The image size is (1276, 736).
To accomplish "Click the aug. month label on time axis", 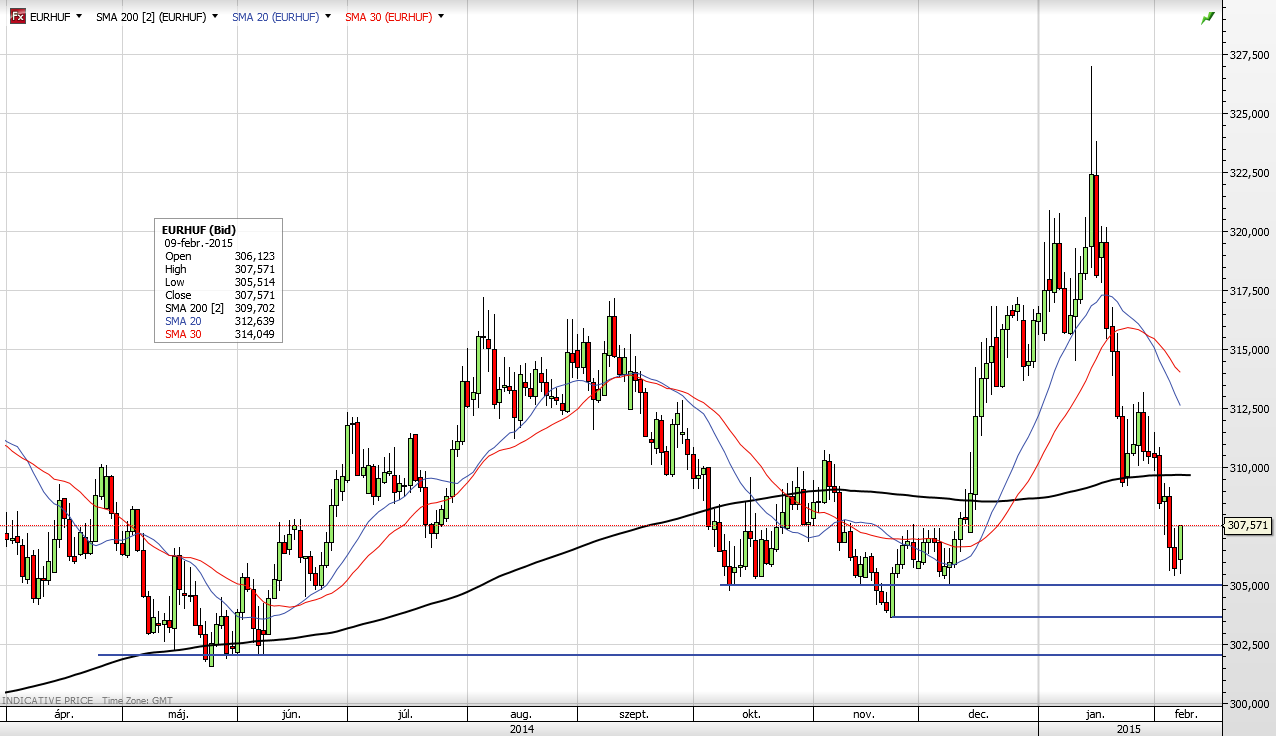I will [521, 714].
